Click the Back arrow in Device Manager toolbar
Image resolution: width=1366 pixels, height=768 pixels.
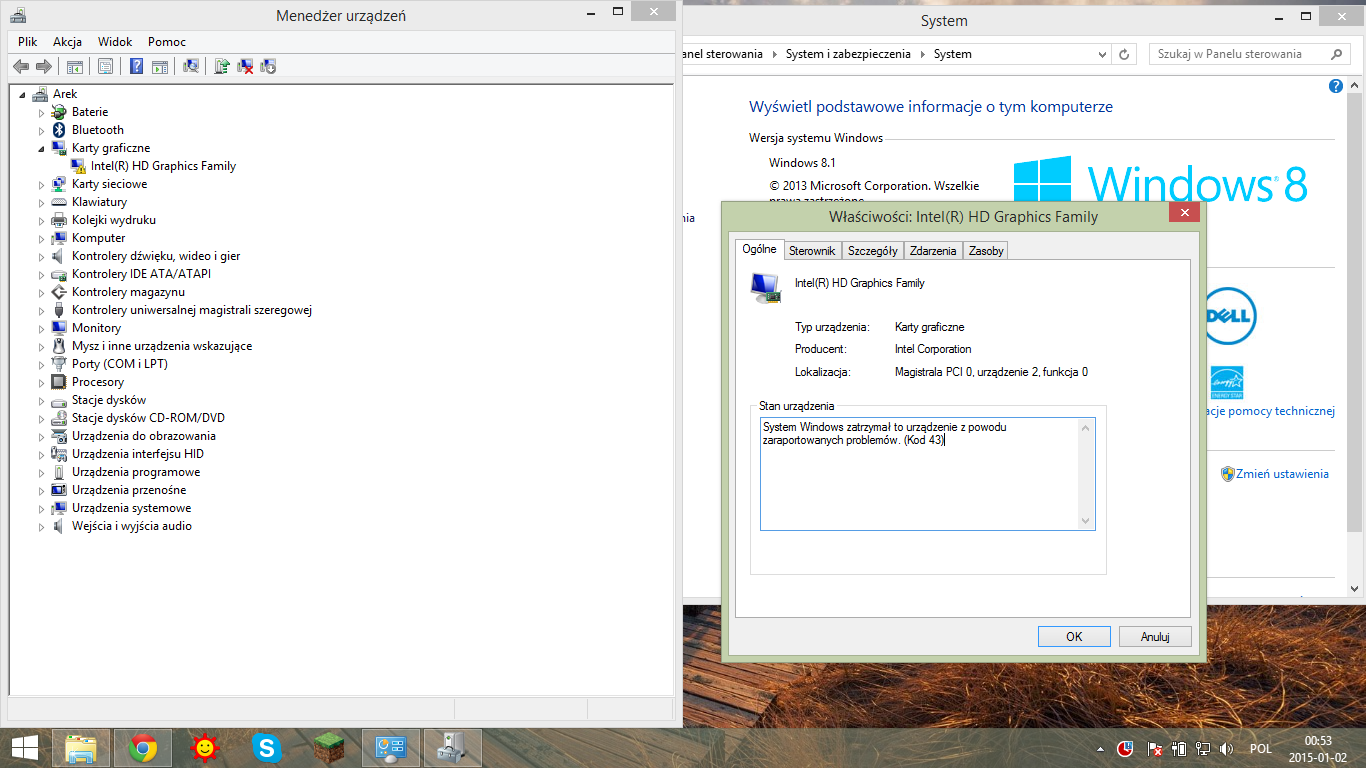pyautogui.click(x=21, y=66)
